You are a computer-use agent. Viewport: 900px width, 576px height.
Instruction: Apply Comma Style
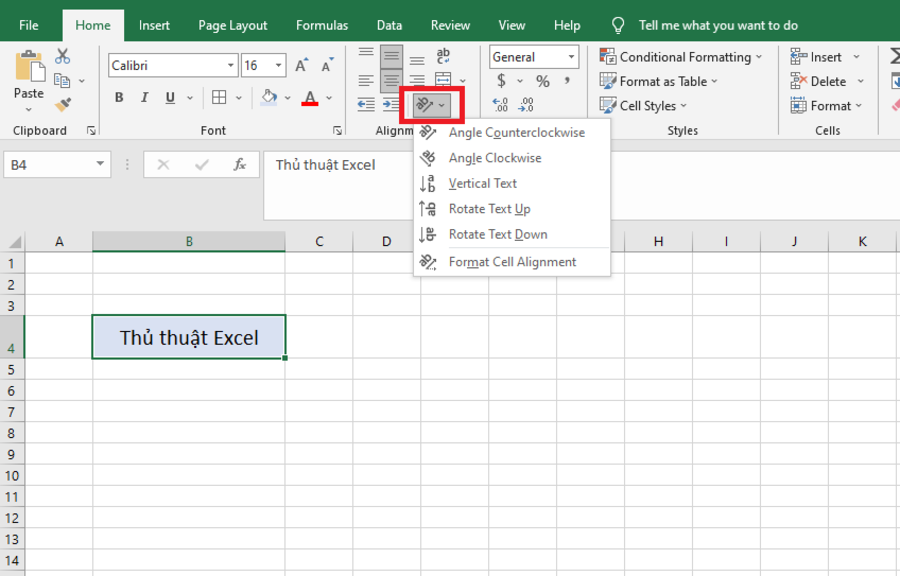tap(567, 81)
